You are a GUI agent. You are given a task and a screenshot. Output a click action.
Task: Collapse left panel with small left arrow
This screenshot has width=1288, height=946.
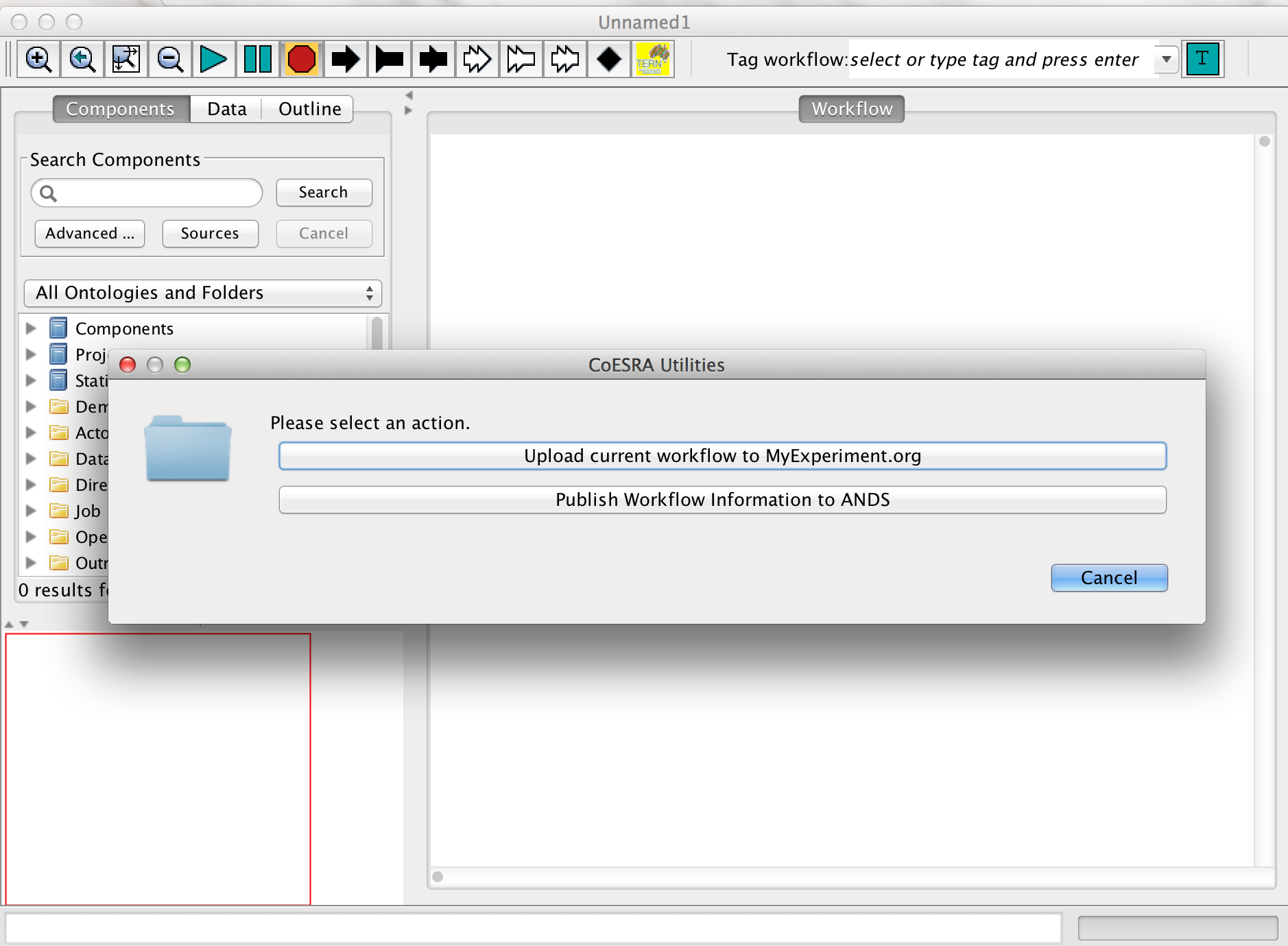pos(409,95)
